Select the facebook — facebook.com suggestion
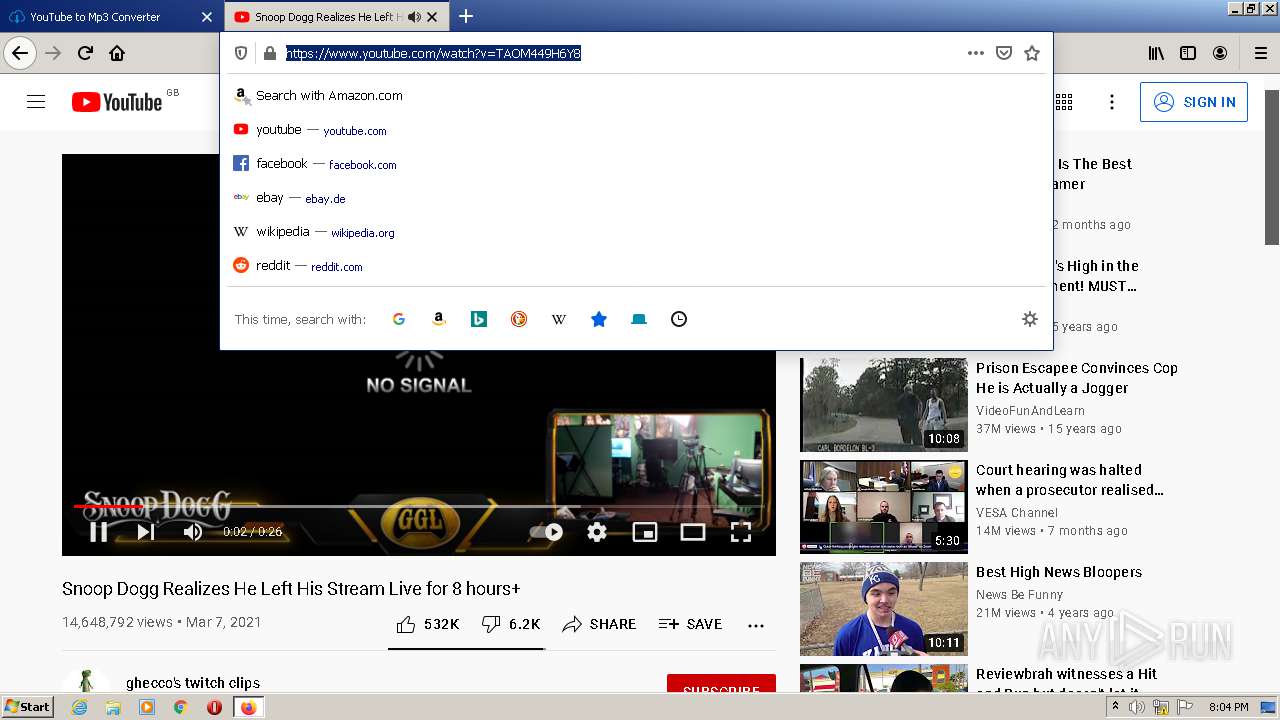 tap(636, 164)
